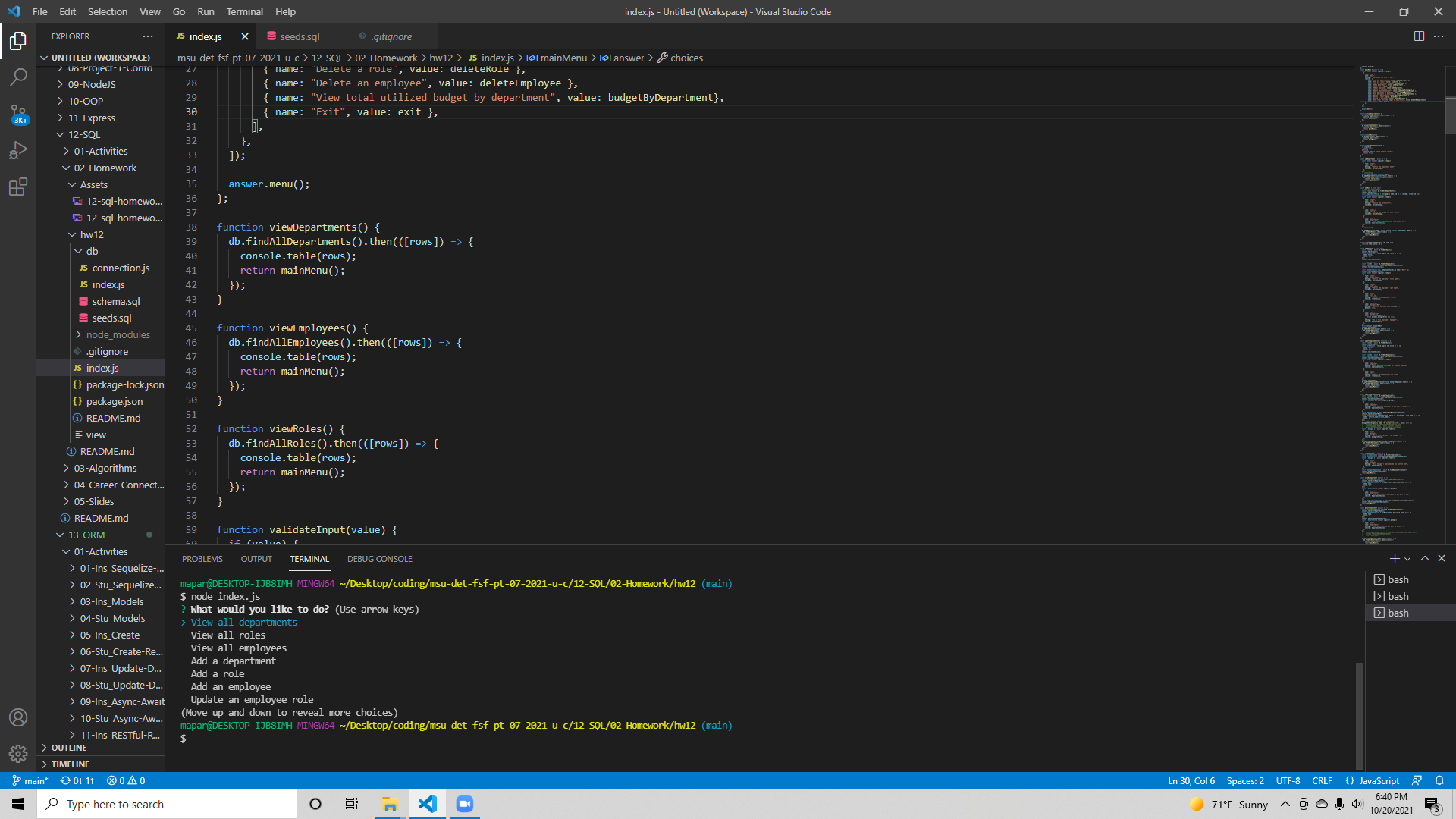Maximize the panel with the chevron toggle

(1425, 558)
